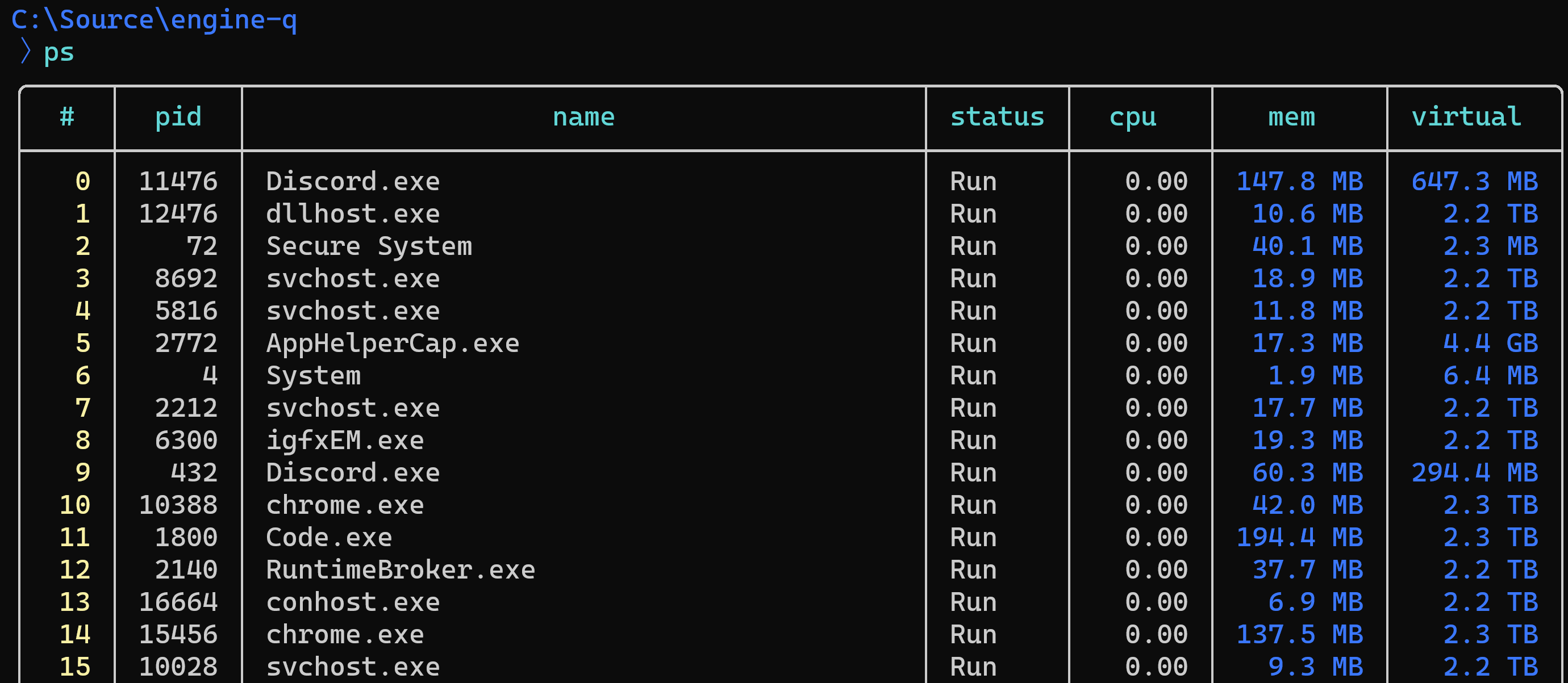The height and width of the screenshot is (683, 1568).
Task: Click the Run status of AppHelperCap.exe
Action: [973, 342]
